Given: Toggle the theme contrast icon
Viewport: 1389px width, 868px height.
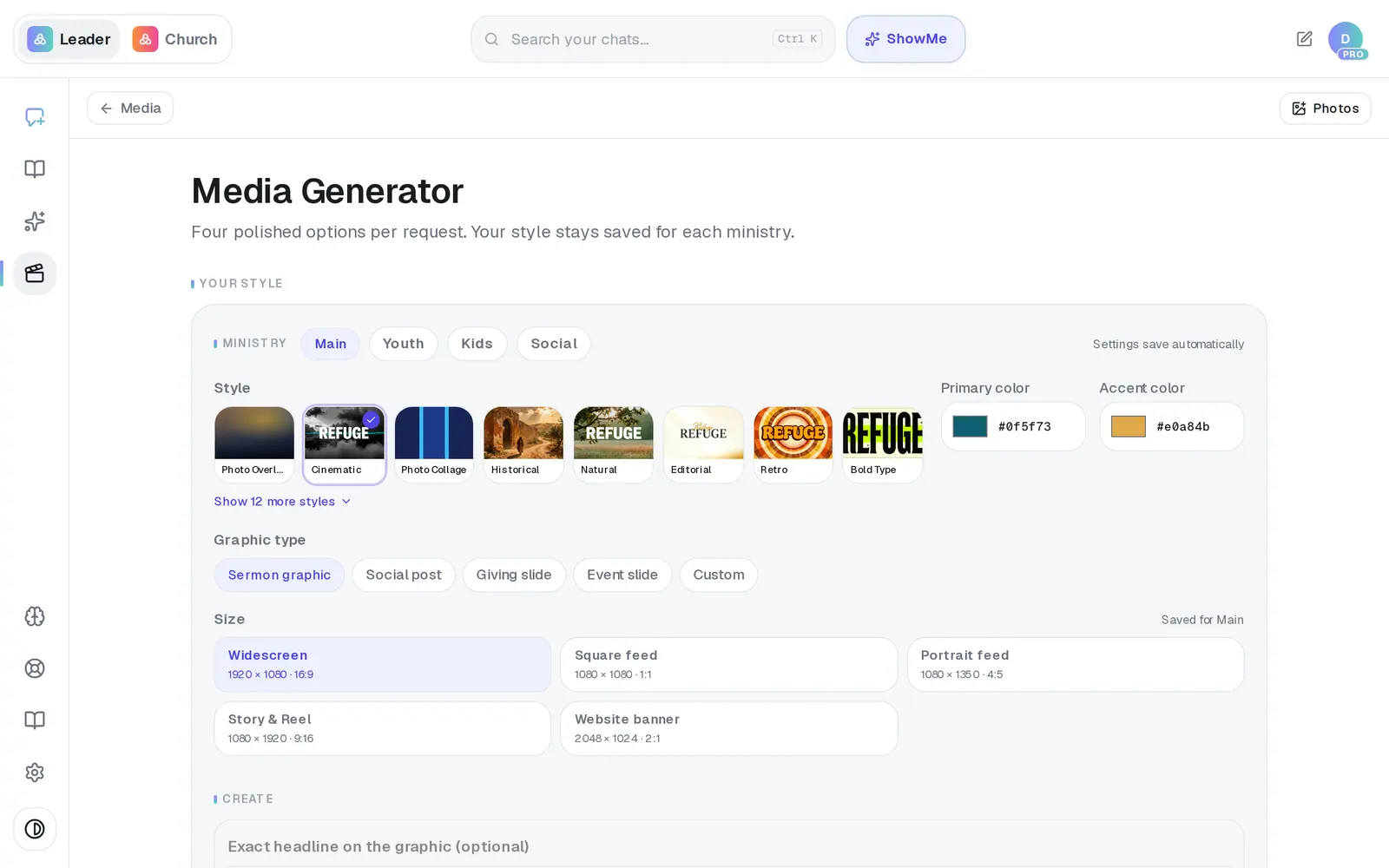Looking at the screenshot, I should [35, 829].
